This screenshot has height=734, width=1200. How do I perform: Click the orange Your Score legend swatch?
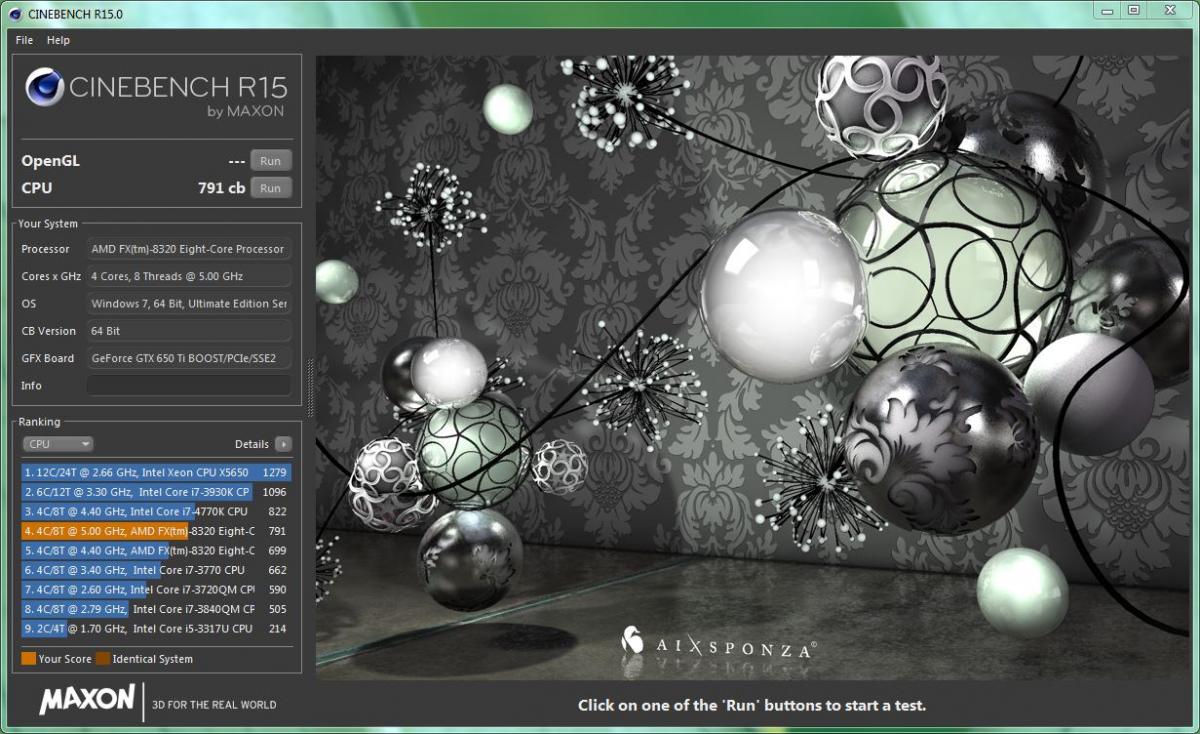click(28, 659)
